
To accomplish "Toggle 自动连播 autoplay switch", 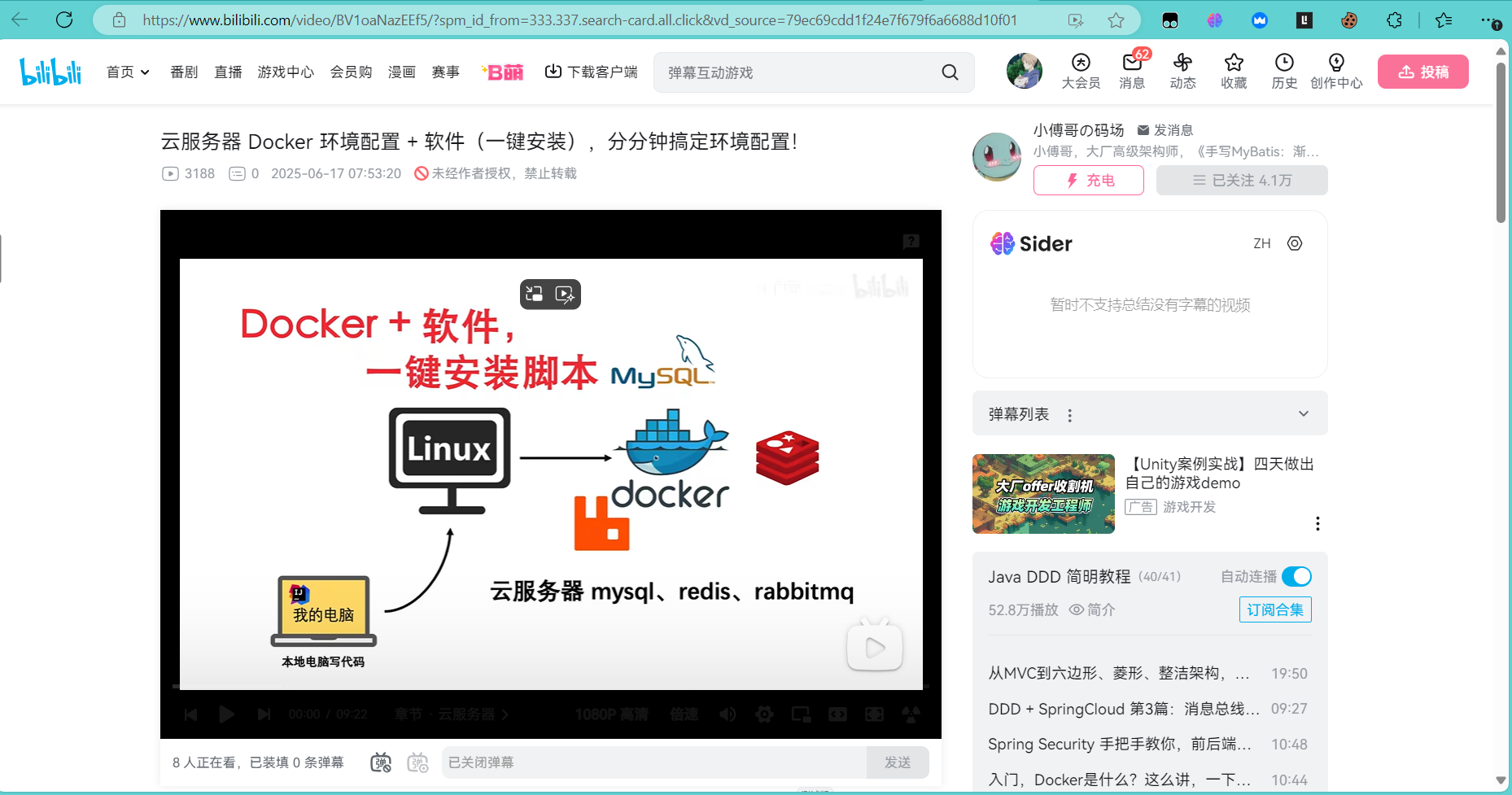I will [x=1296, y=576].
